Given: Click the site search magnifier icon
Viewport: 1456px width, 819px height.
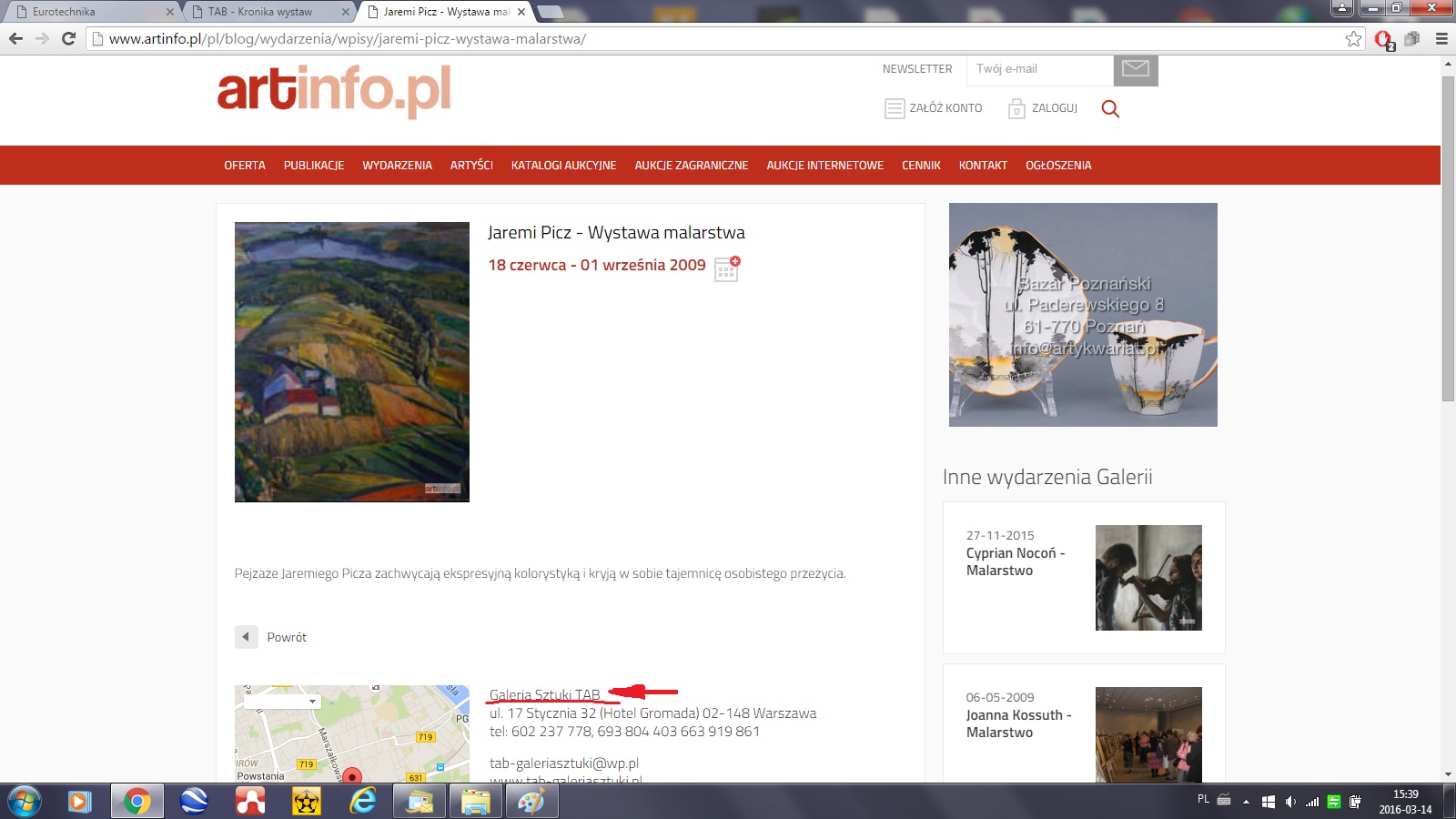Looking at the screenshot, I should pyautogui.click(x=1110, y=108).
